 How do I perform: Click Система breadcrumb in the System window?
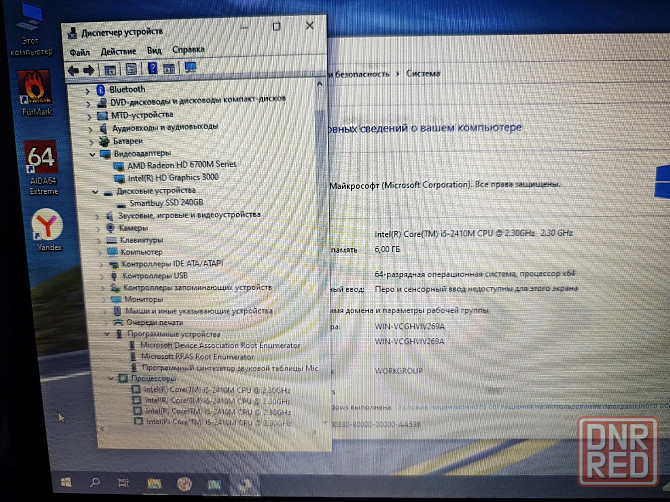click(423, 73)
